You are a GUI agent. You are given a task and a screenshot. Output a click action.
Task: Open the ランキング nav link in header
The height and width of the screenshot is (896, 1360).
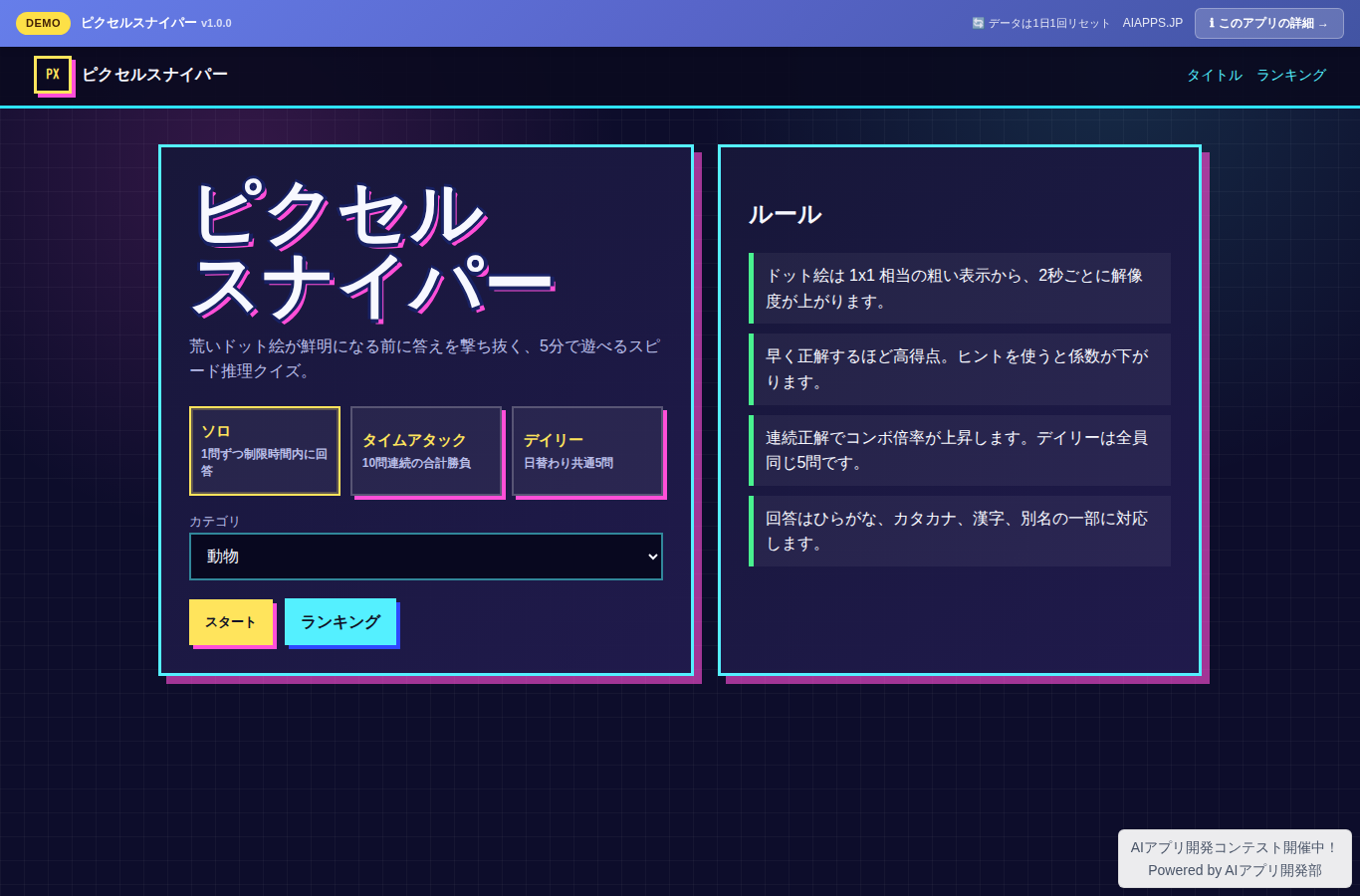(1291, 75)
